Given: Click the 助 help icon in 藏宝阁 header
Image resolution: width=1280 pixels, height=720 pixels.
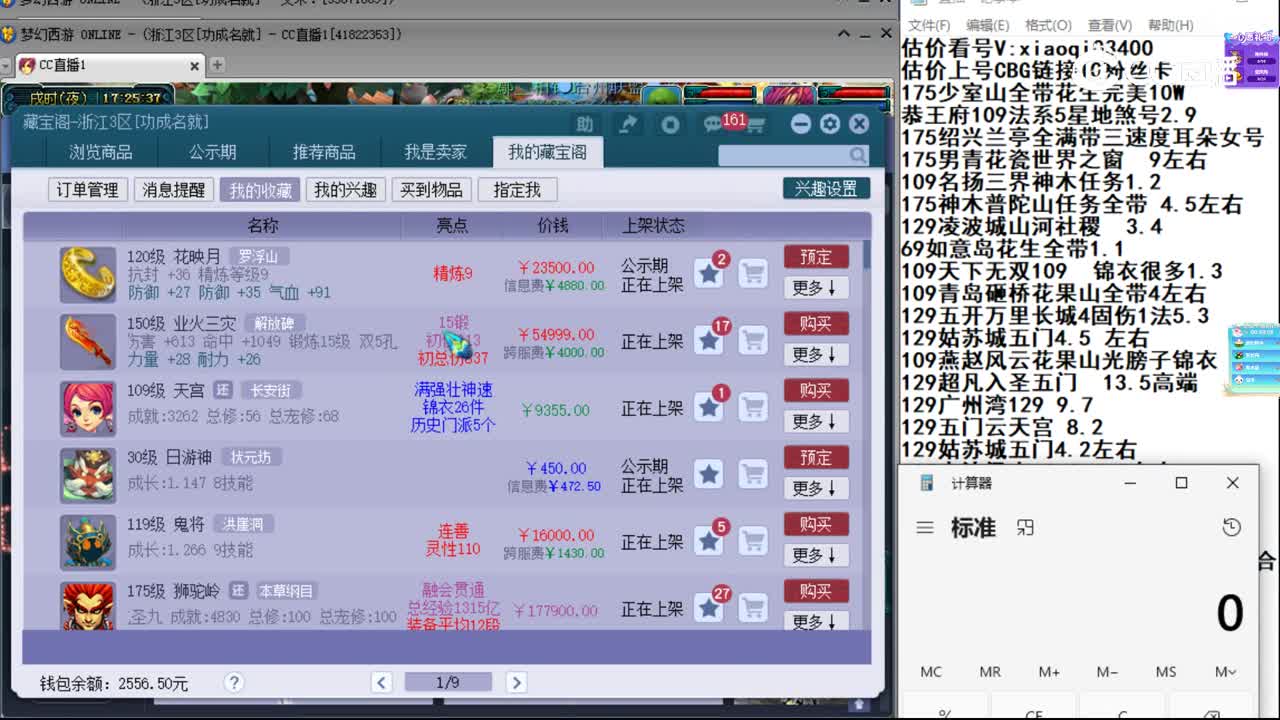Looking at the screenshot, I should (586, 124).
